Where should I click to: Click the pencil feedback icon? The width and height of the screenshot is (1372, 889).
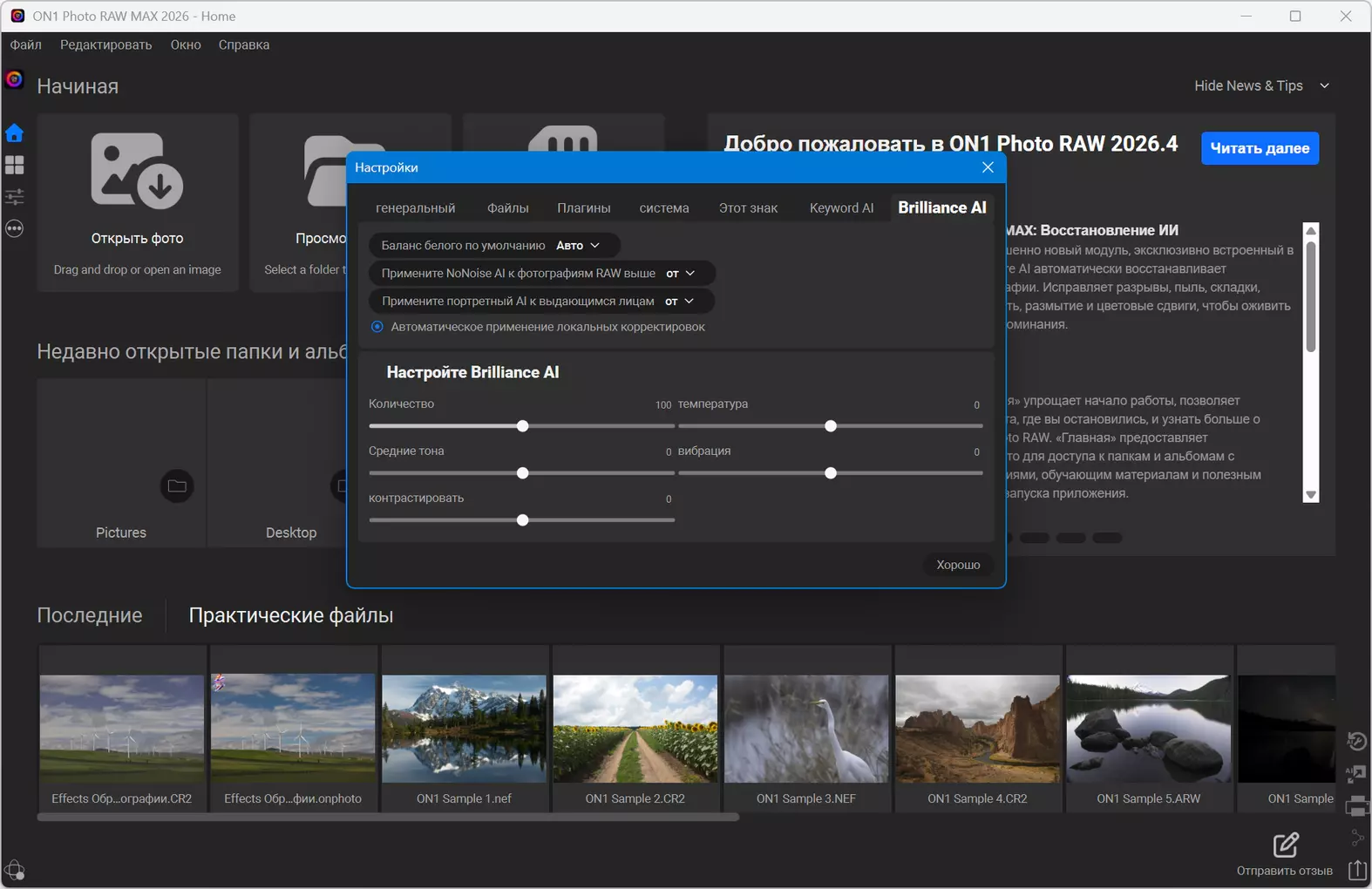[1286, 845]
